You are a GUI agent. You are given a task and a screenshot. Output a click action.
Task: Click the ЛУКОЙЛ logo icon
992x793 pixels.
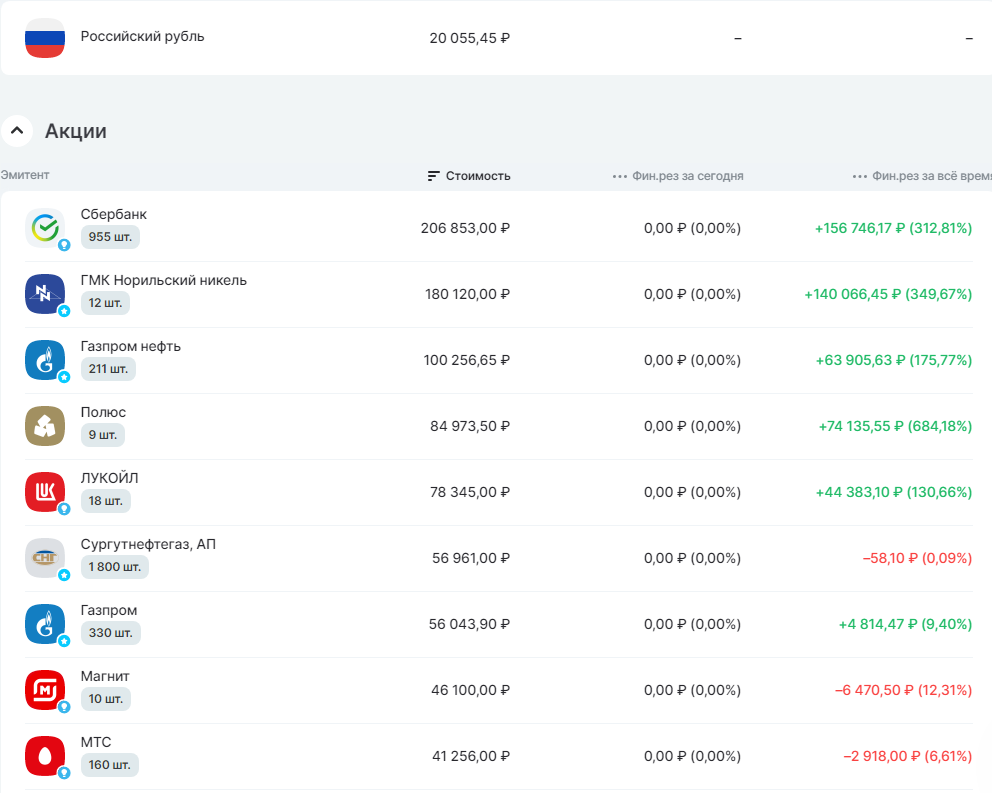[x=45, y=492]
